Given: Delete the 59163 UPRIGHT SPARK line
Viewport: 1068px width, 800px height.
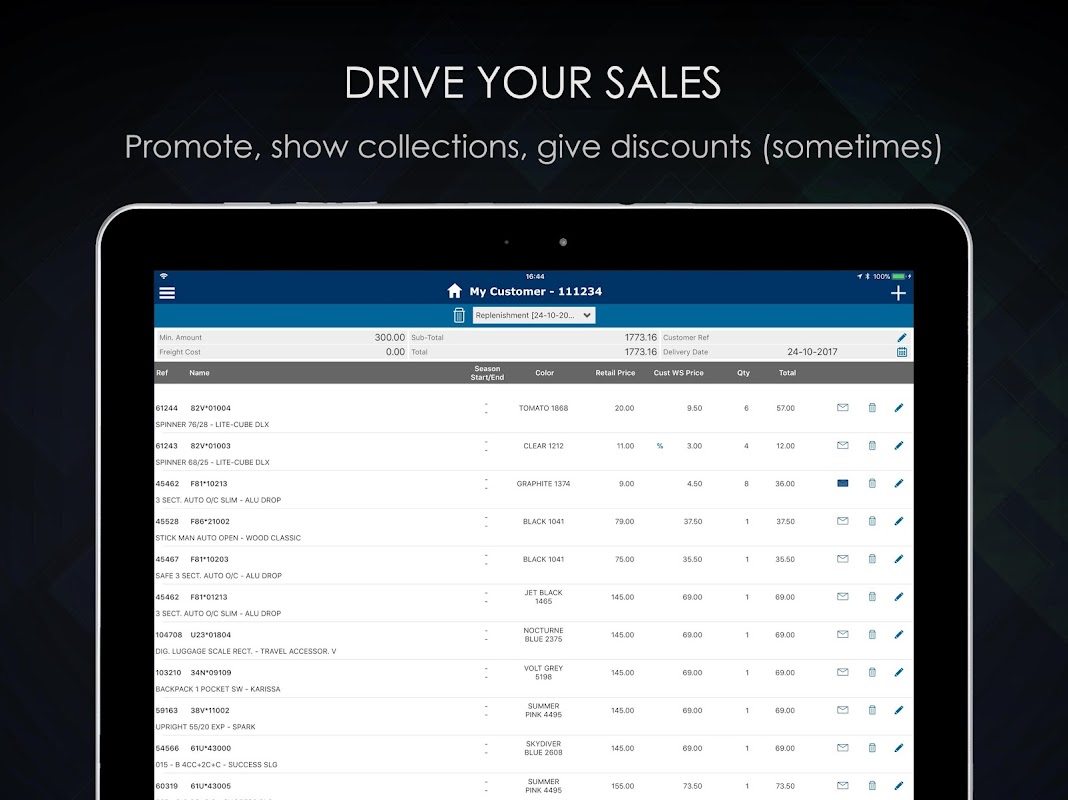Looking at the screenshot, I should 872,709.
